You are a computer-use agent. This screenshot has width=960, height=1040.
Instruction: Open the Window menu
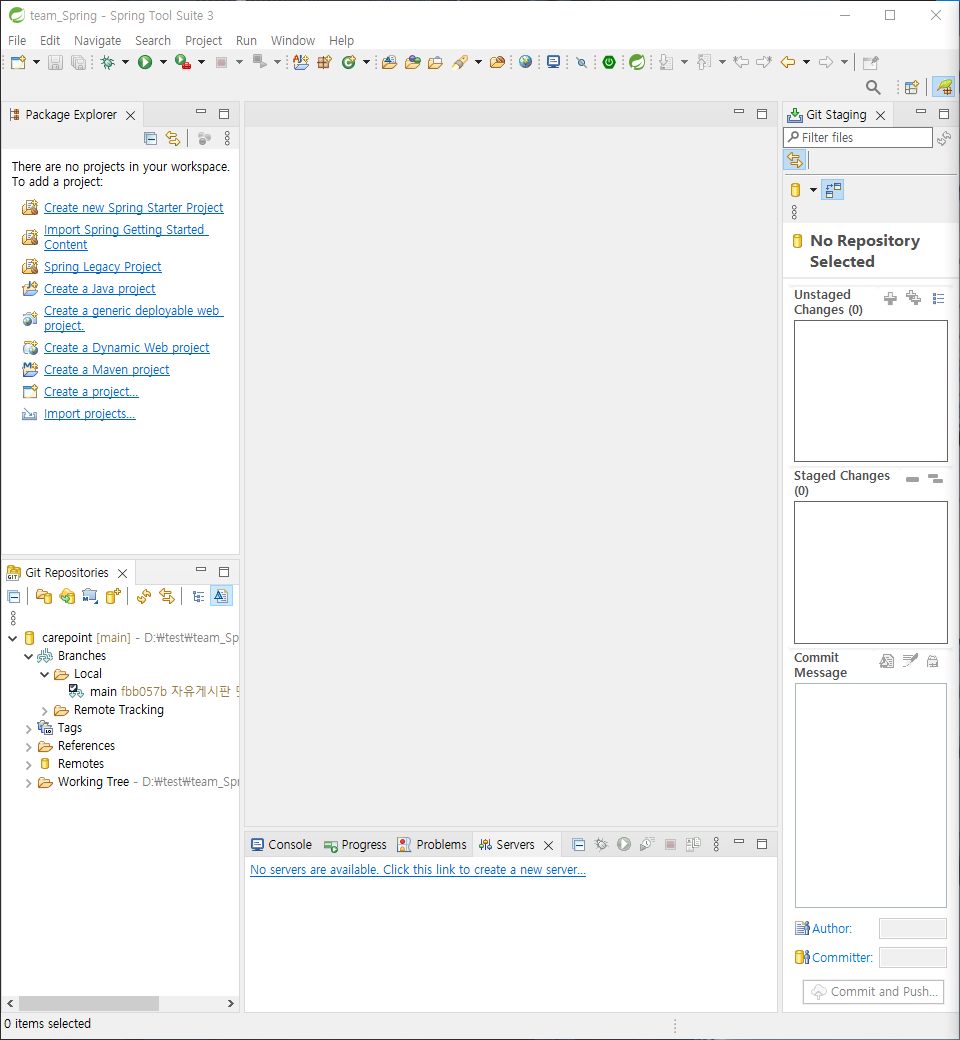click(293, 40)
